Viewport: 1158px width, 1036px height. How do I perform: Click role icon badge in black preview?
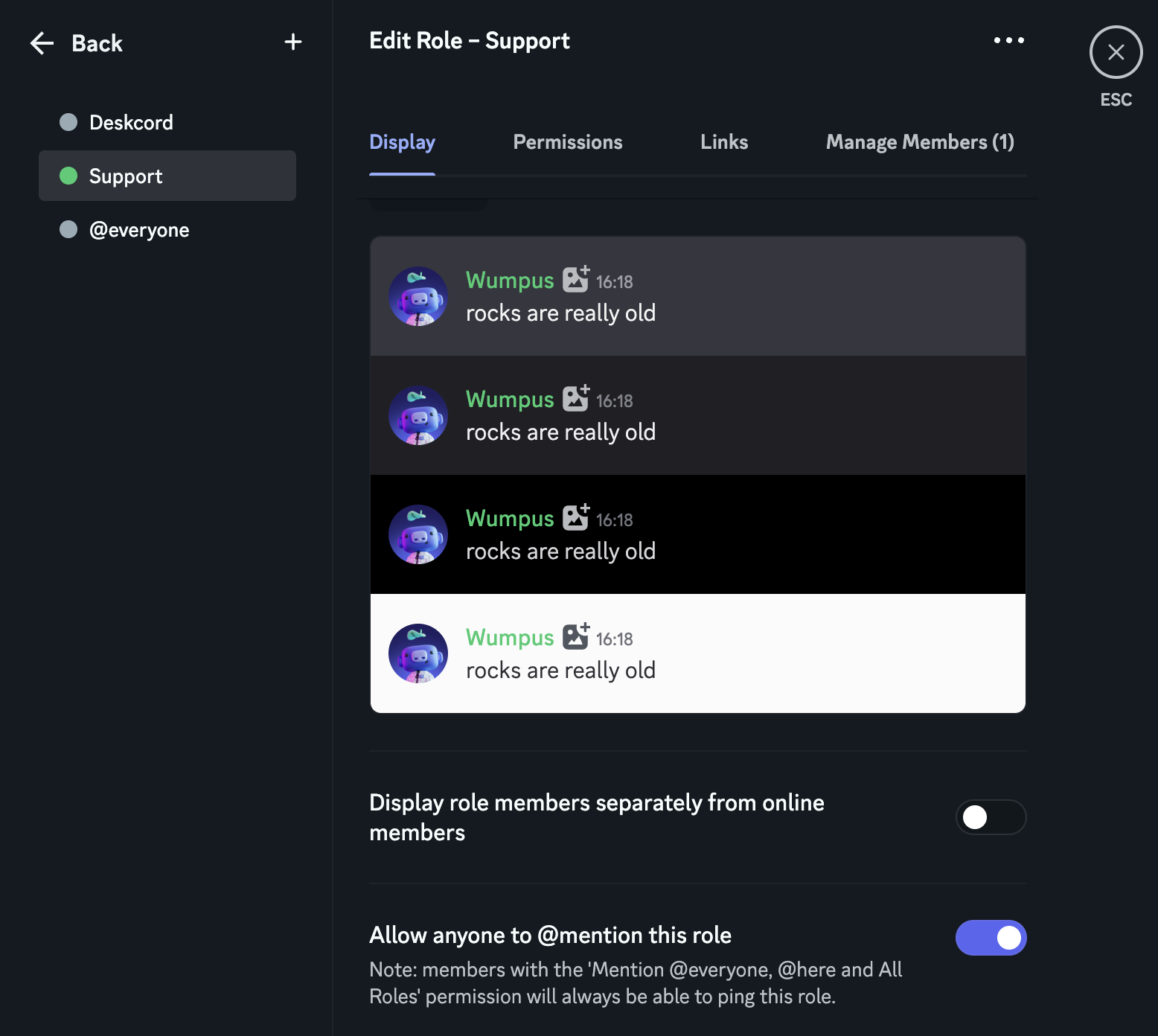click(x=576, y=517)
